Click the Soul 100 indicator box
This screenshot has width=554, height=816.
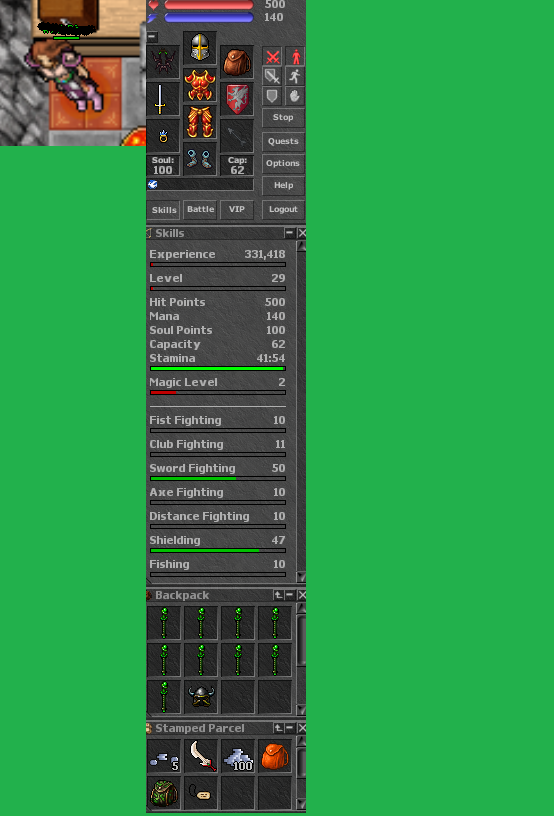(x=163, y=165)
